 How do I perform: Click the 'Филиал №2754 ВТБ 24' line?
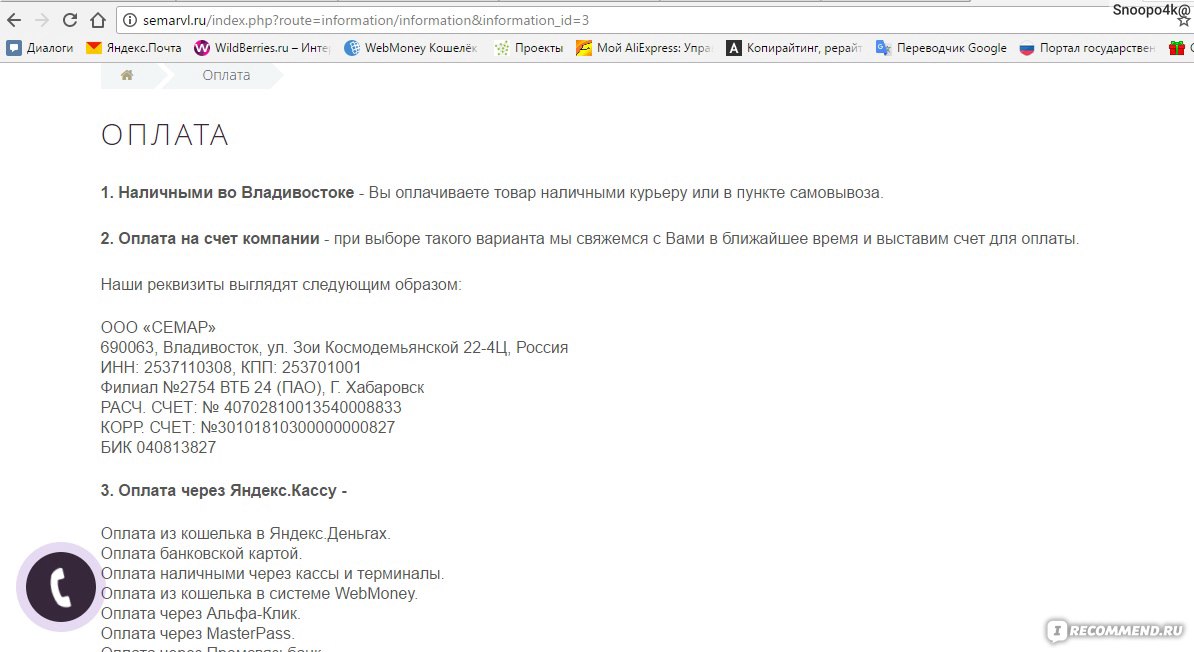pyautogui.click(x=263, y=387)
